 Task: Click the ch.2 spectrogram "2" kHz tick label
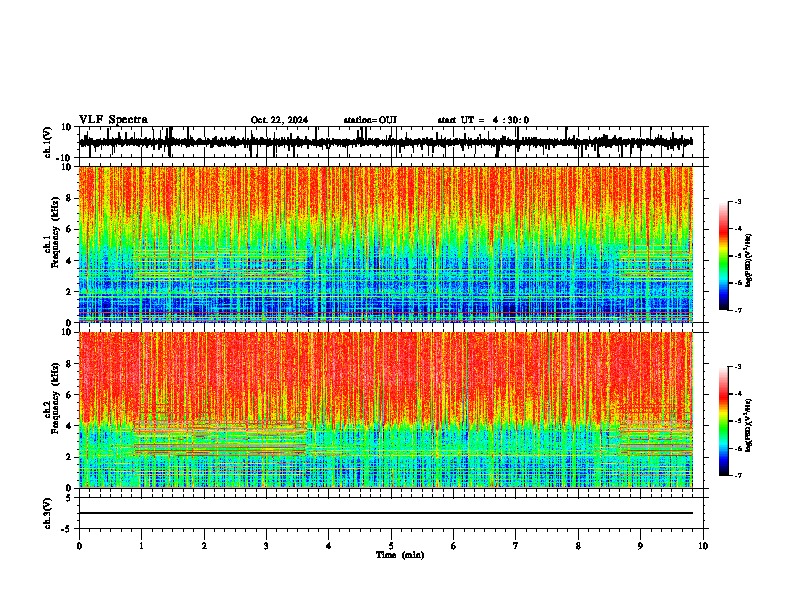tap(69, 457)
